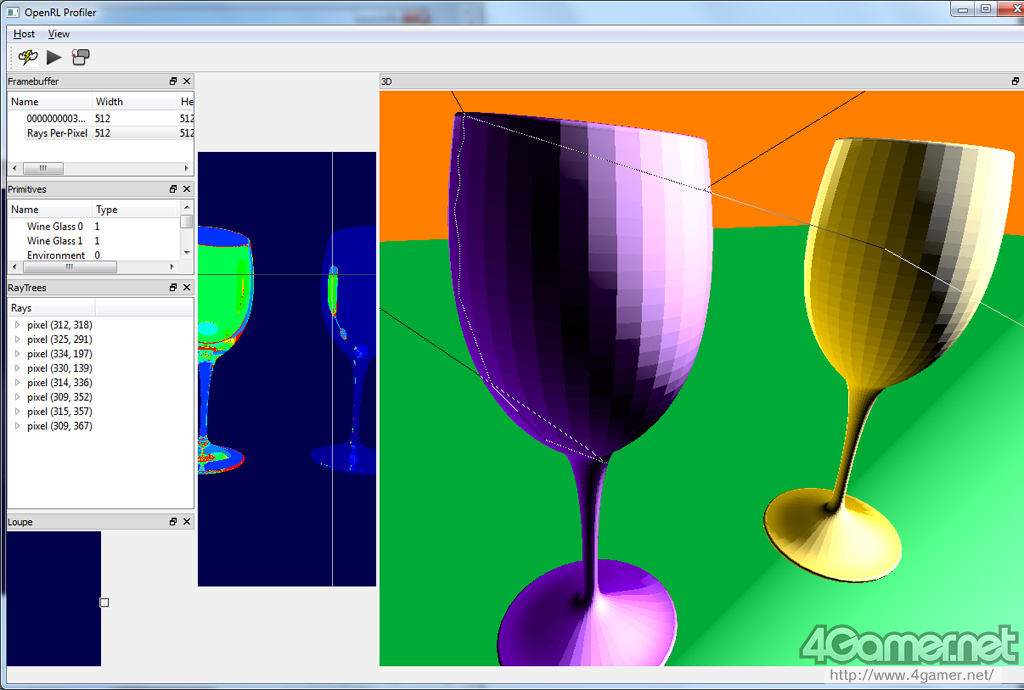Float the RayTrees panel
This screenshot has height=690, width=1024.
tap(173, 287)
